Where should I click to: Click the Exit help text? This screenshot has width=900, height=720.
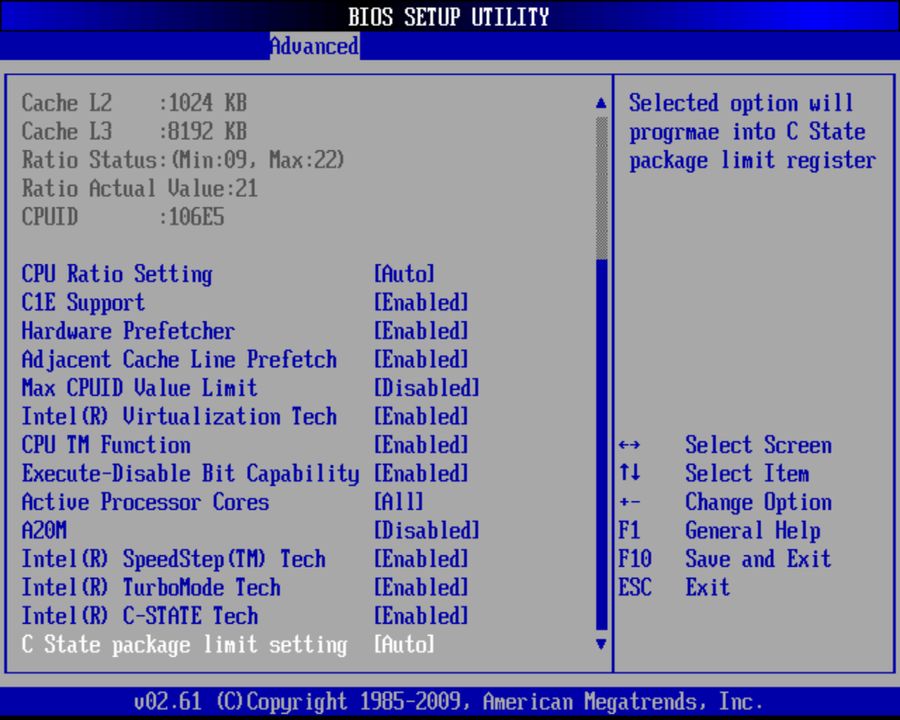point(707,587)
